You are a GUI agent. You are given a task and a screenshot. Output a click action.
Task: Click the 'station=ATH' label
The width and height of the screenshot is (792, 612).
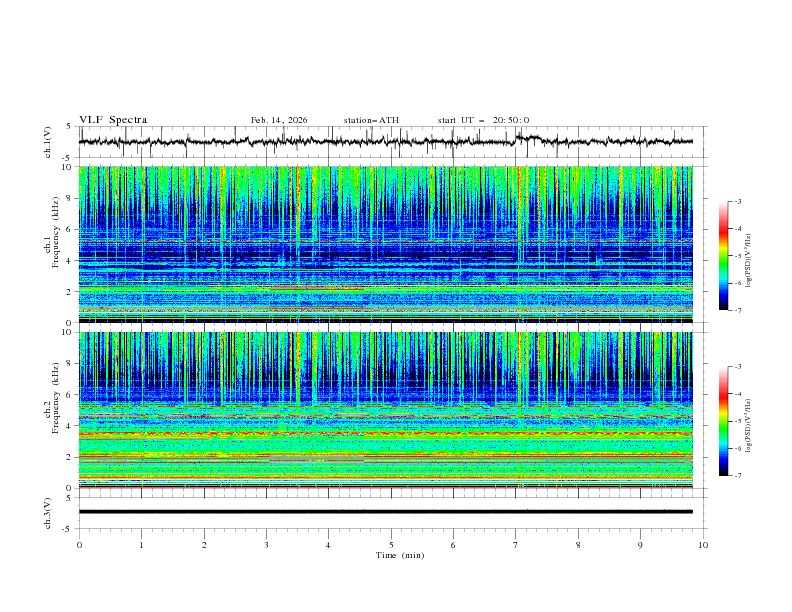(371, 120)
